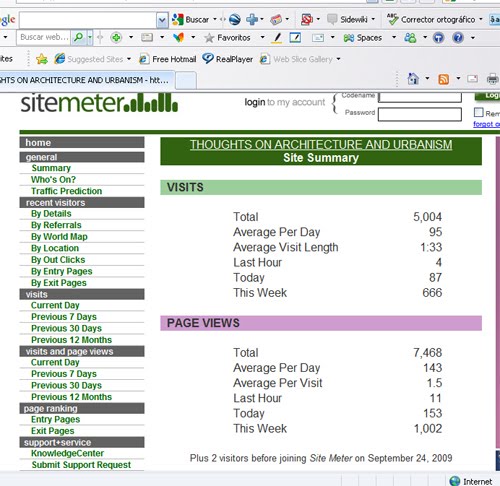500x486 pixels.
Task: Open Suggested Sites in favorites bar
Action: click(x=94, y=59)
